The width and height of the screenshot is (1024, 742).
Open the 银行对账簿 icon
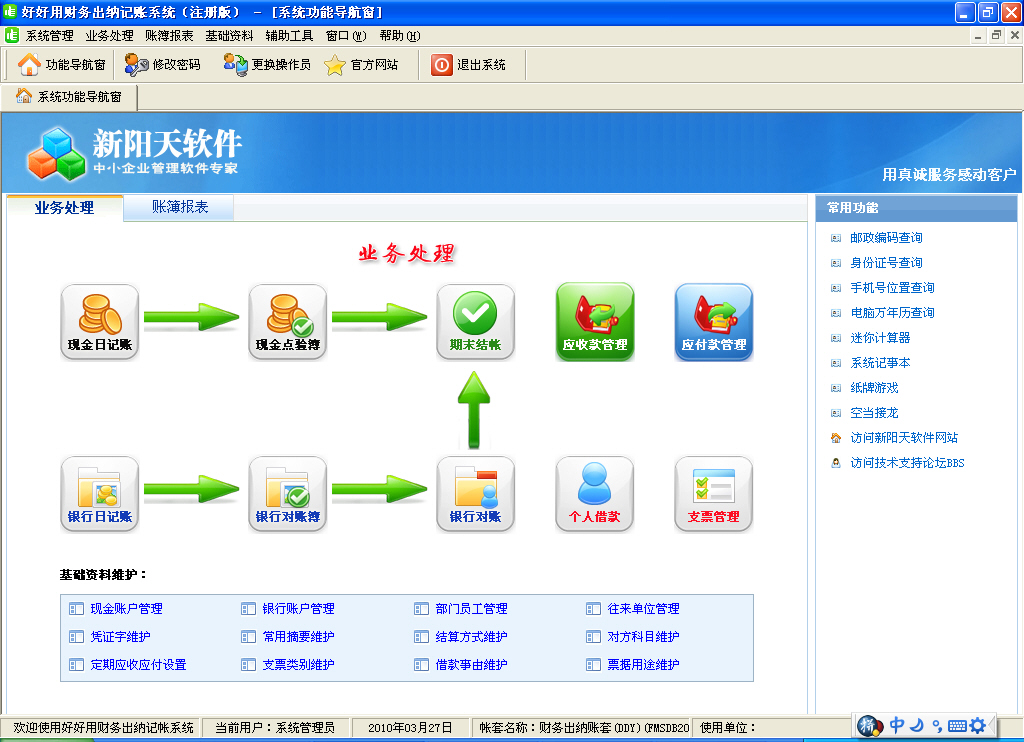pyautogui.click(x=287, y=493)
